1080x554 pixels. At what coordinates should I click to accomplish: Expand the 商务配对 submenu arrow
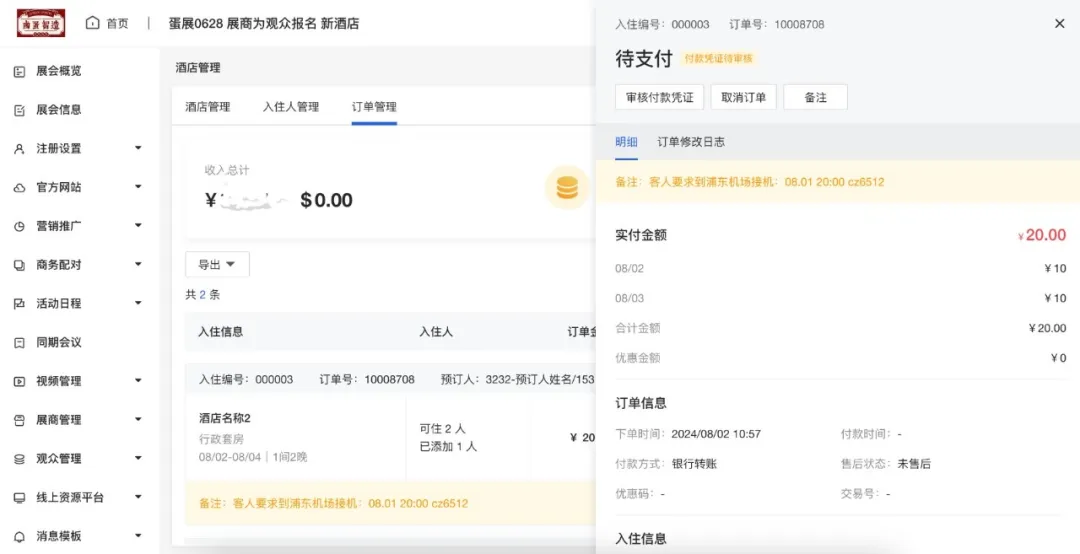[138, 265]
